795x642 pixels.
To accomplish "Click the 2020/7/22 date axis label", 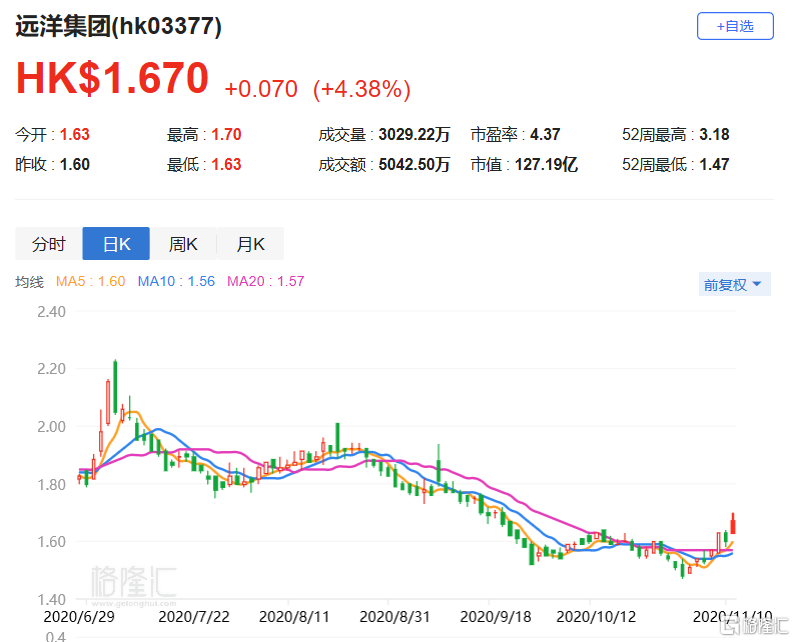I will [194, 617].
